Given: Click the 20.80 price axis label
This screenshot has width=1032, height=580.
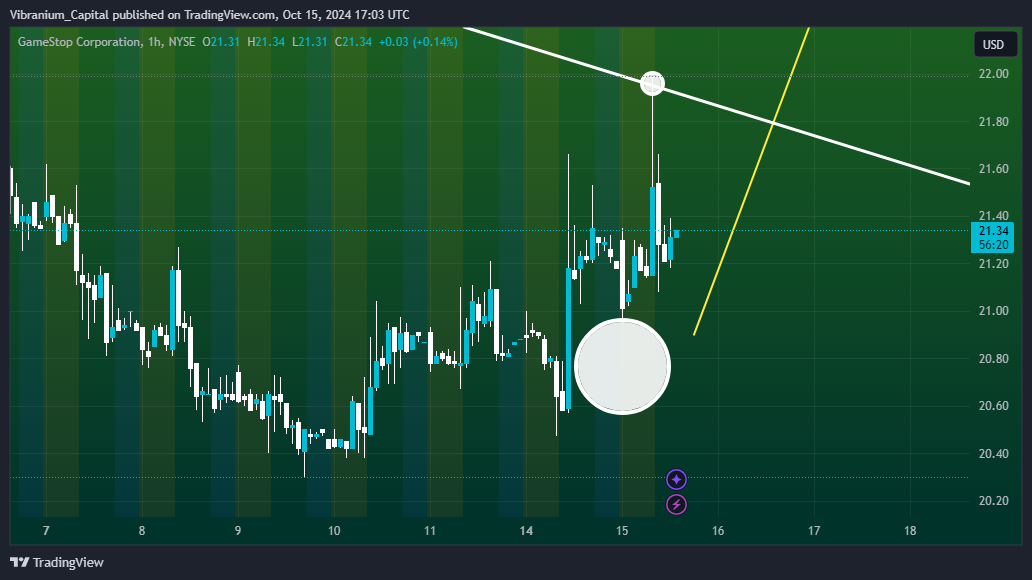Looking at the screenshot, I should pyautogui.click(x=993, y=359).
